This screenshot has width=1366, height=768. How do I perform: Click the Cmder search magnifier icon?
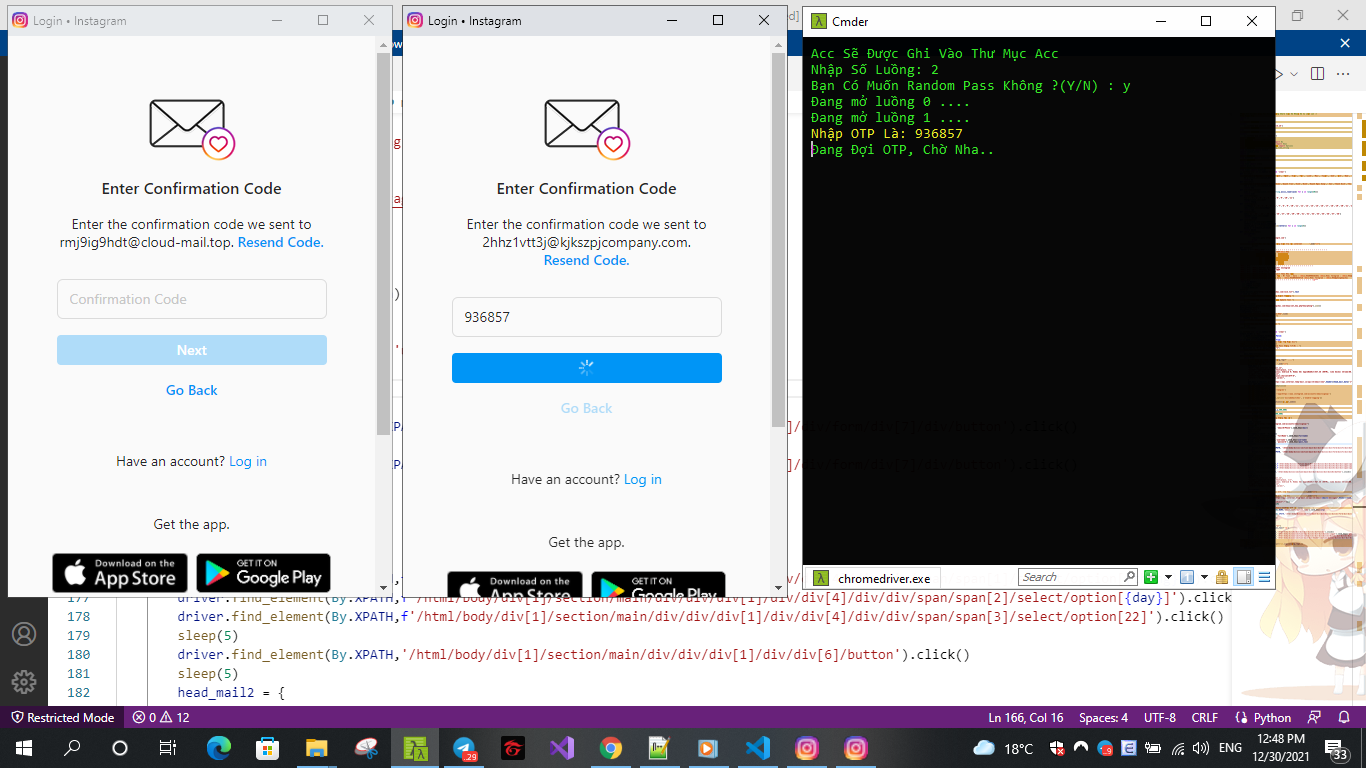tap(1129, 577)
